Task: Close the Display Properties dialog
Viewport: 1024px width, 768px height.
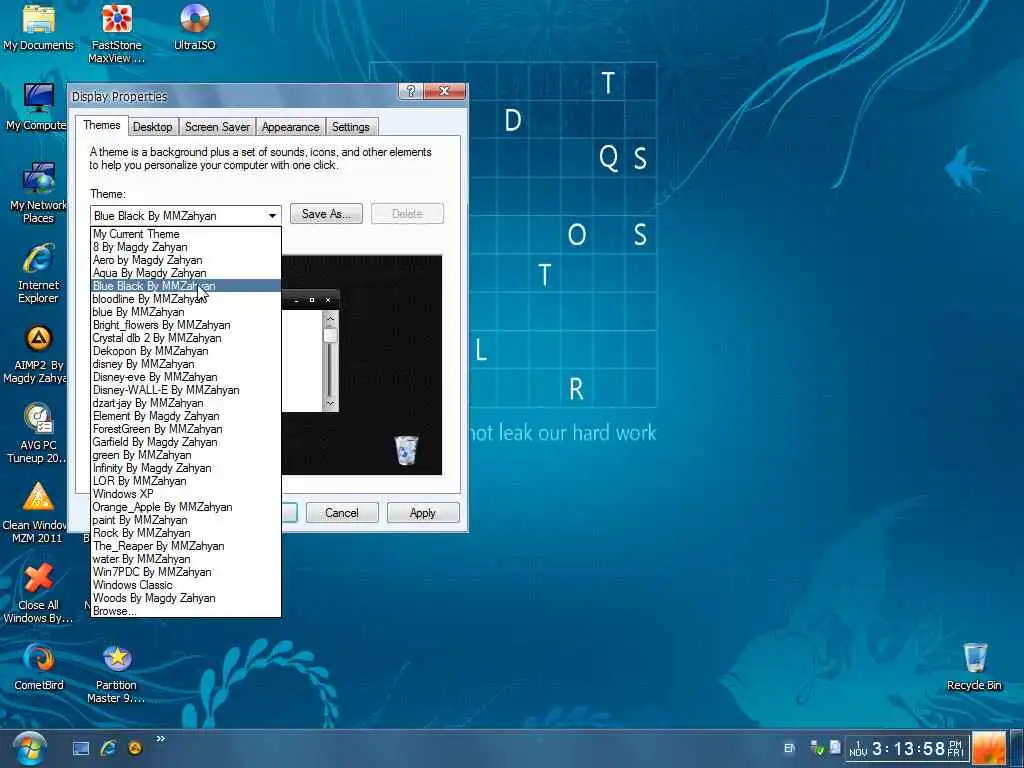Action: [444, 91]
